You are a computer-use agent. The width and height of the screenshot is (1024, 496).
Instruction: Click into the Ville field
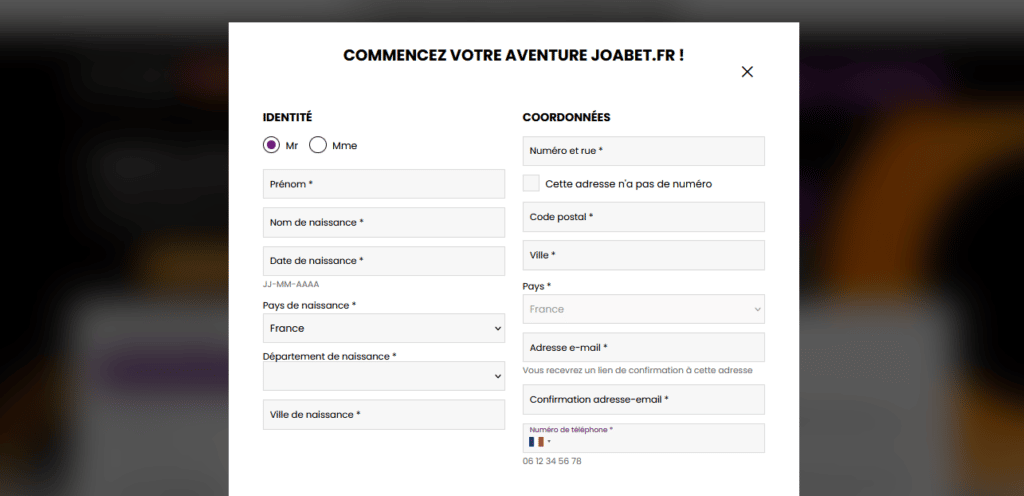[643, 255]
